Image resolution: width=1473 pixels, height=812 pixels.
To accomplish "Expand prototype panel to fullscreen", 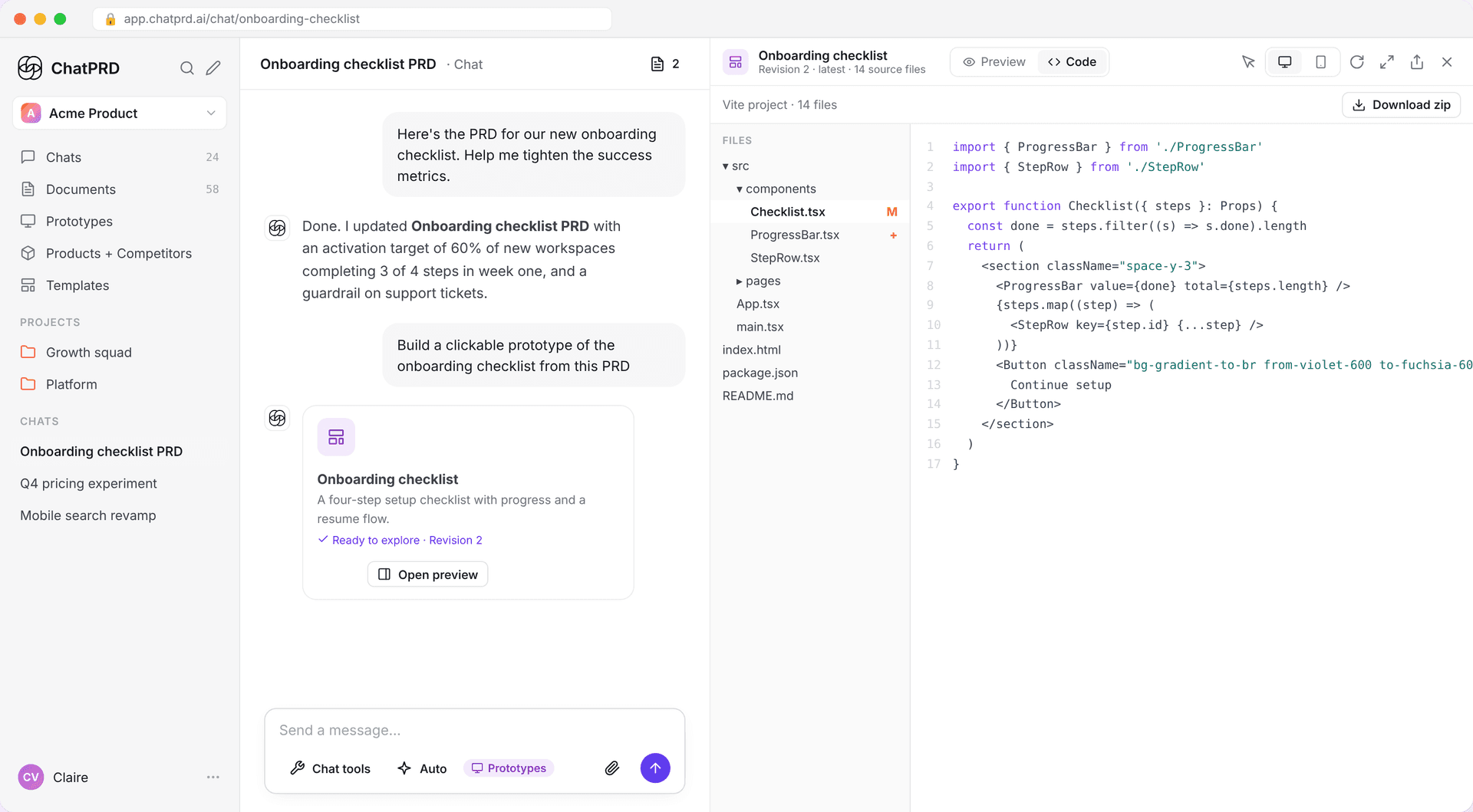I will coord(1387,62).
